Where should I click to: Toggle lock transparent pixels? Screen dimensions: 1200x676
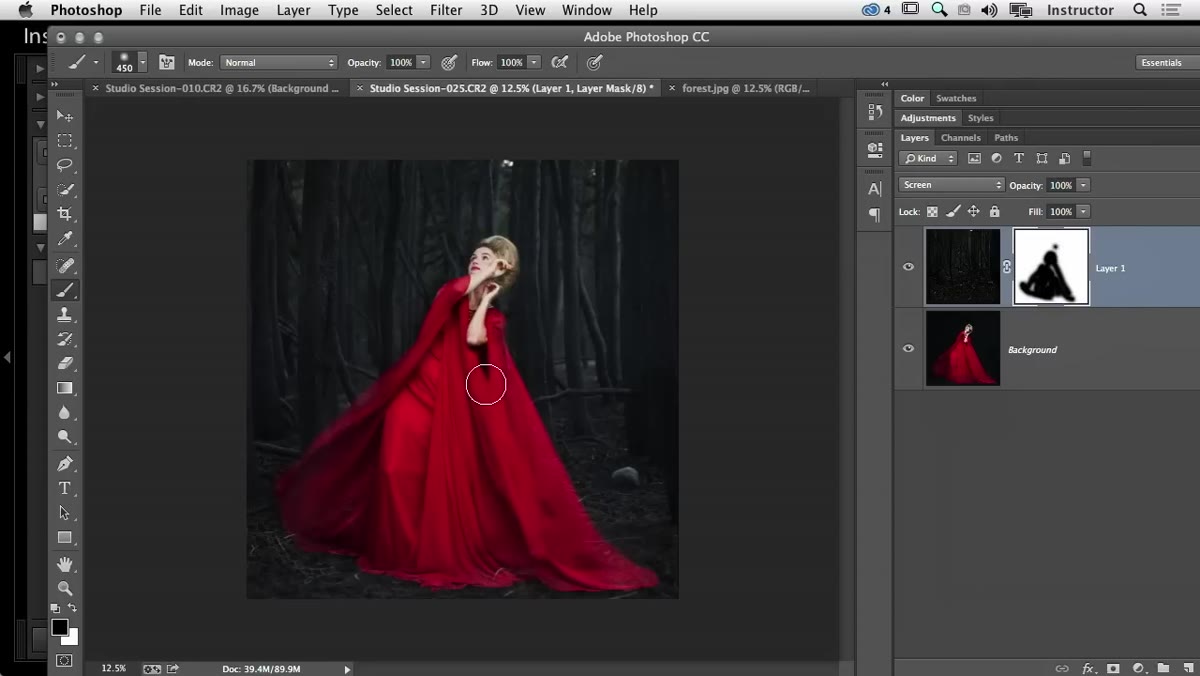coord(933,212)
